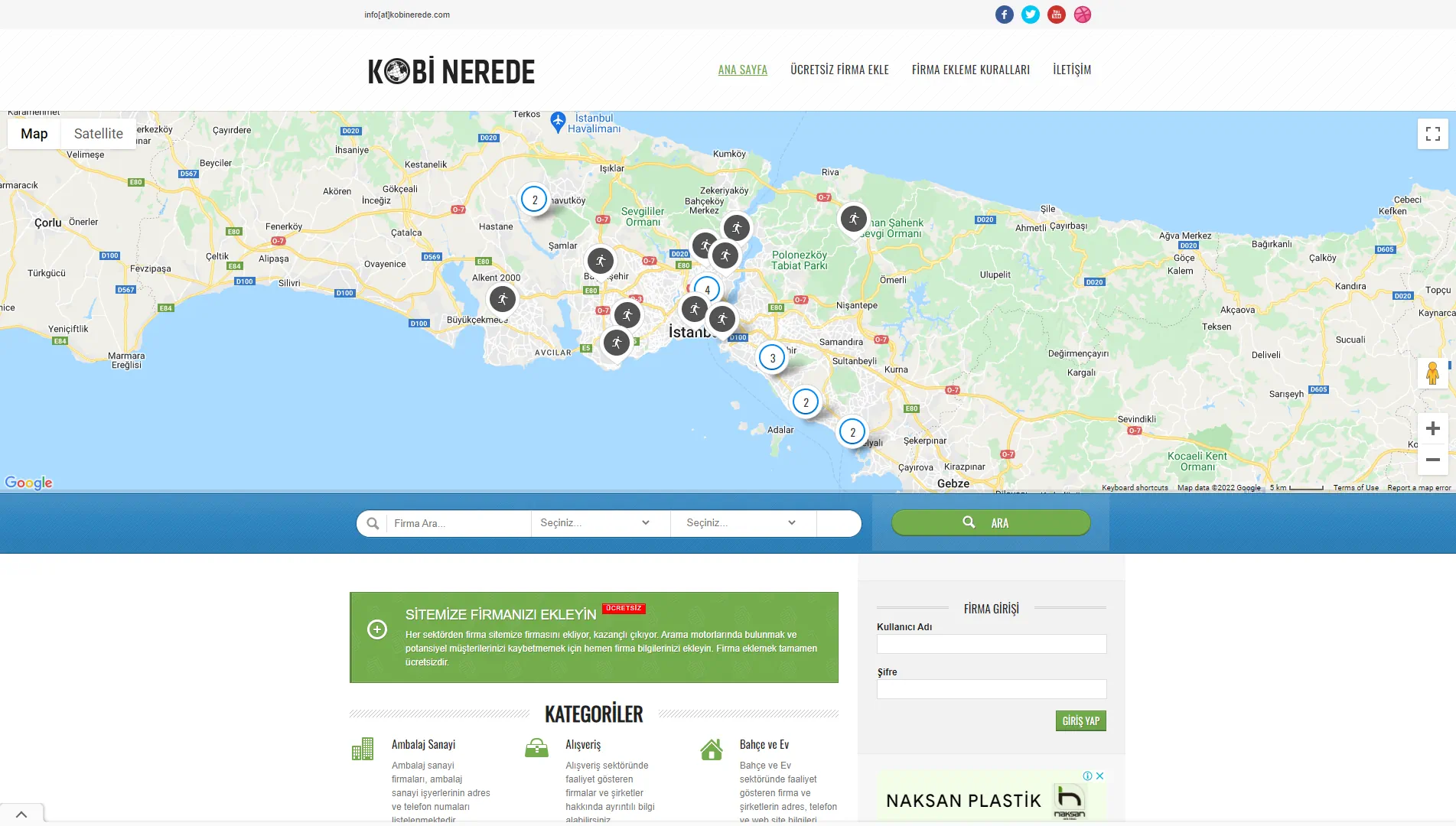Screen dimensions: 1456x826
Task: Open Firma Ekleme Kuralları page
Action: 970,70
